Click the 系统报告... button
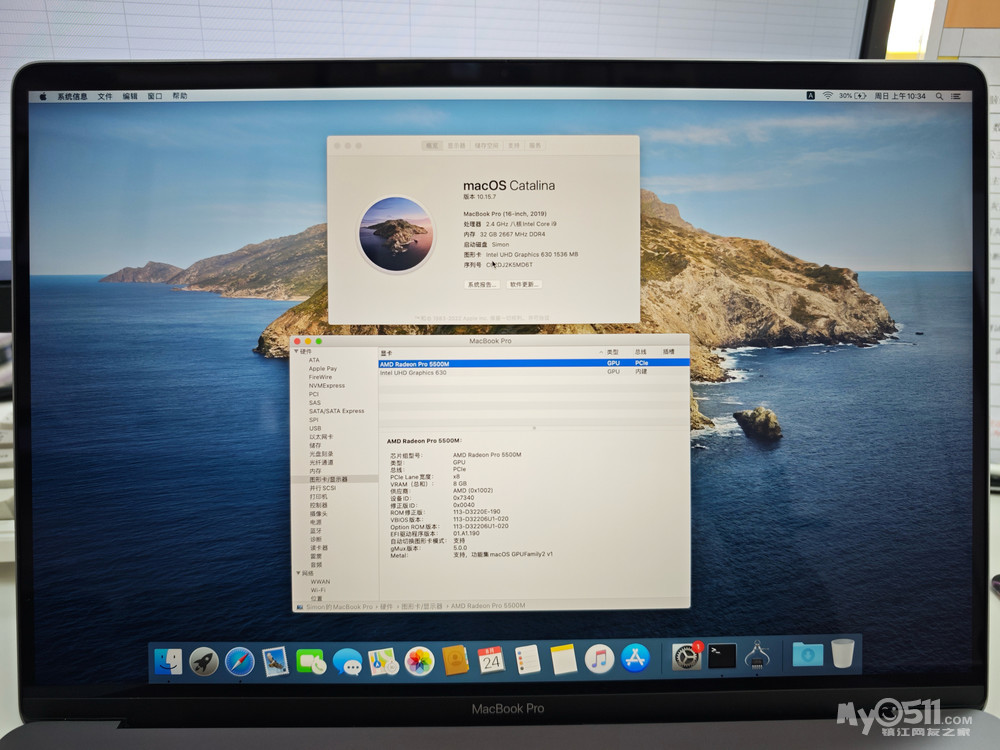Image resolution: width=1000 pixels, height=750 pixels. [481, 284]
